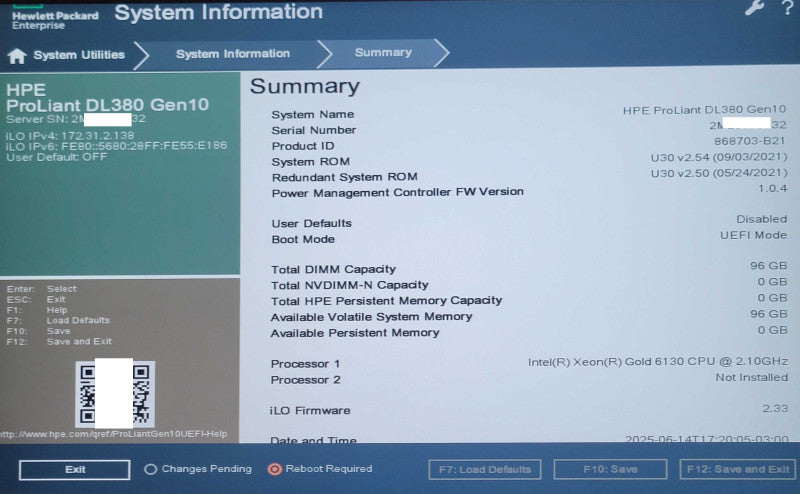800x494 pixels.
Task: Click ProLiant DL380 Gen10 sidebar title
Action: 108,105
